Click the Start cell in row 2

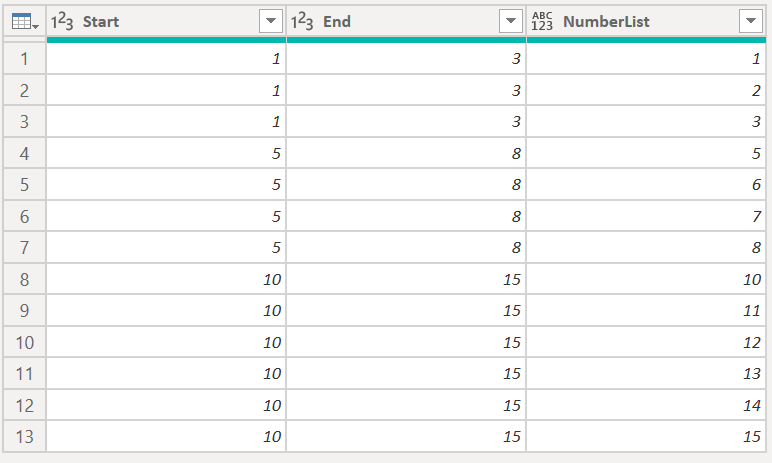[166, 91]
